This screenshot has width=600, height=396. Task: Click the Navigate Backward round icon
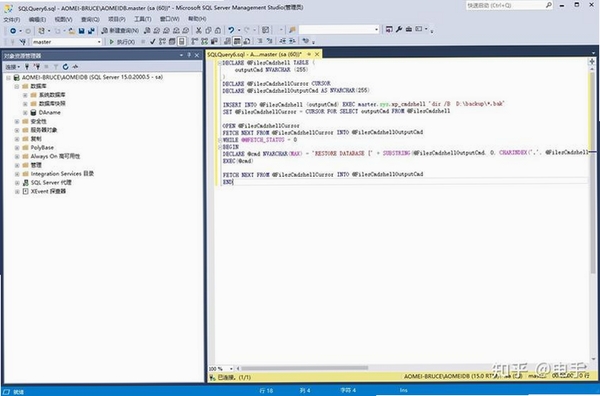(x=13, y=31)
